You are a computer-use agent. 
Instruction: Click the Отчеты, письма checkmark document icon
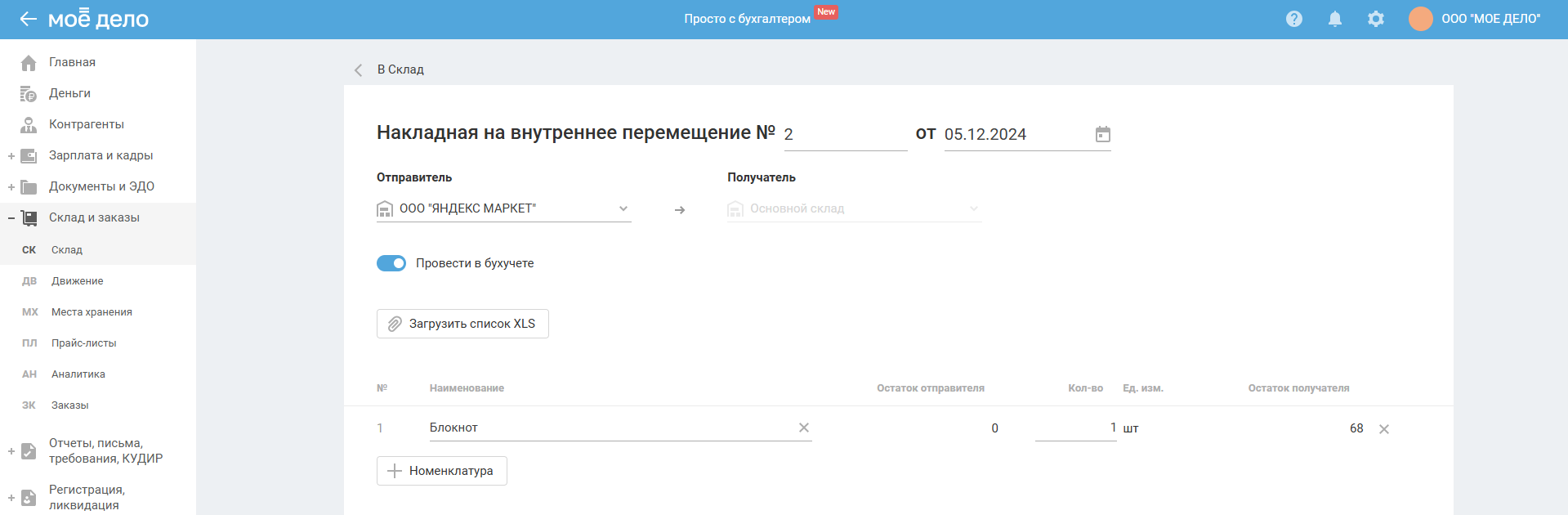coord(29,451)
